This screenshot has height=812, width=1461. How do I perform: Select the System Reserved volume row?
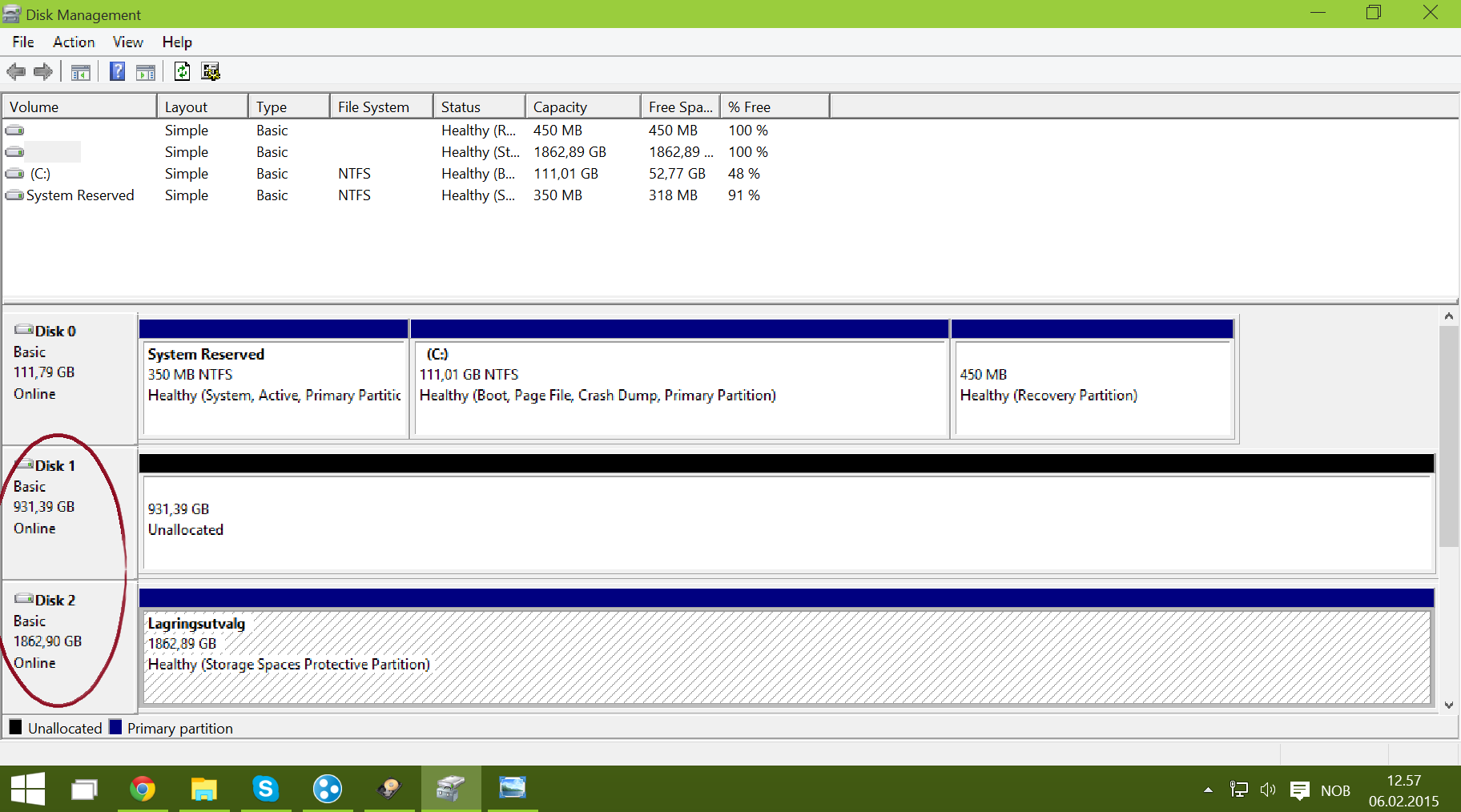coord(80,195)
